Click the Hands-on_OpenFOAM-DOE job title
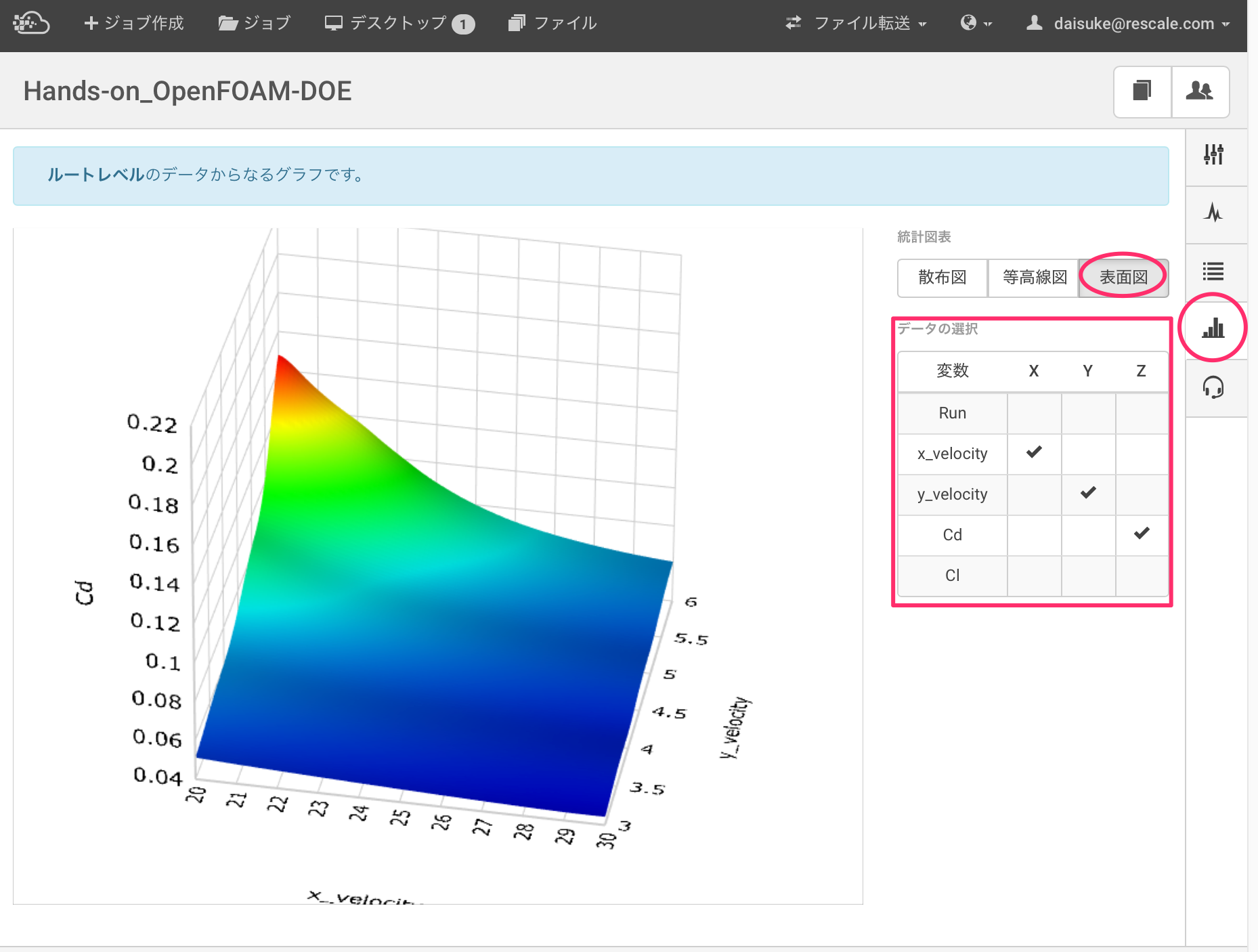1258x952 pixels. click(x=188, y=91)
